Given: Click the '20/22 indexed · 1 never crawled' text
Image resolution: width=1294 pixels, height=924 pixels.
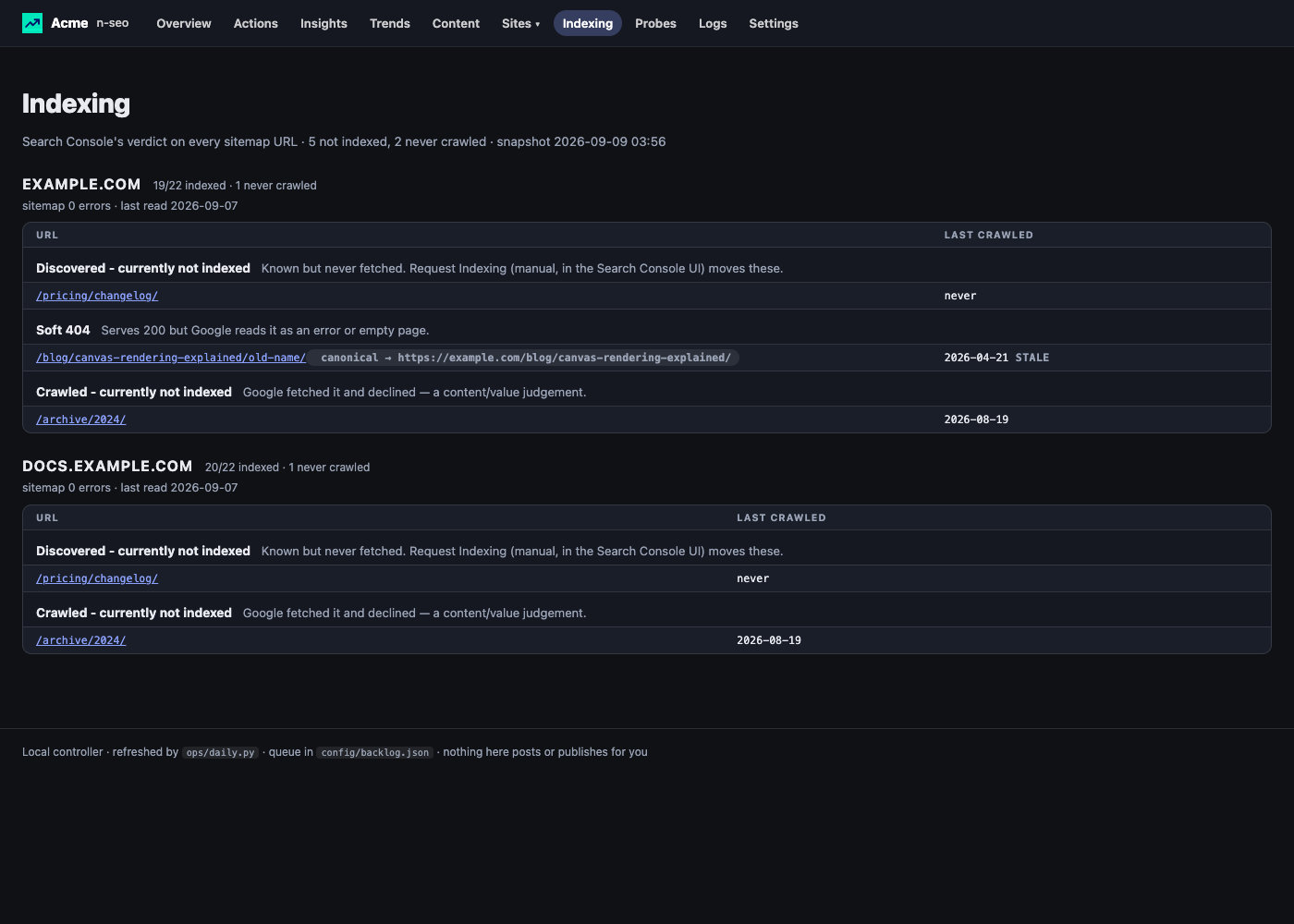Looking at the screenshot, I should coord(287,468).
